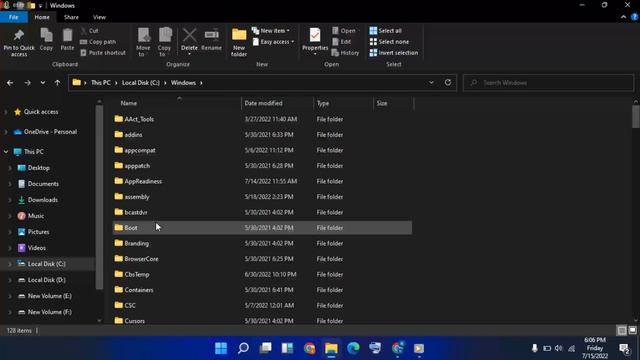Sort by Name column header
The image size is (640, 360).
pyautogui.click(x=129, y=103)
